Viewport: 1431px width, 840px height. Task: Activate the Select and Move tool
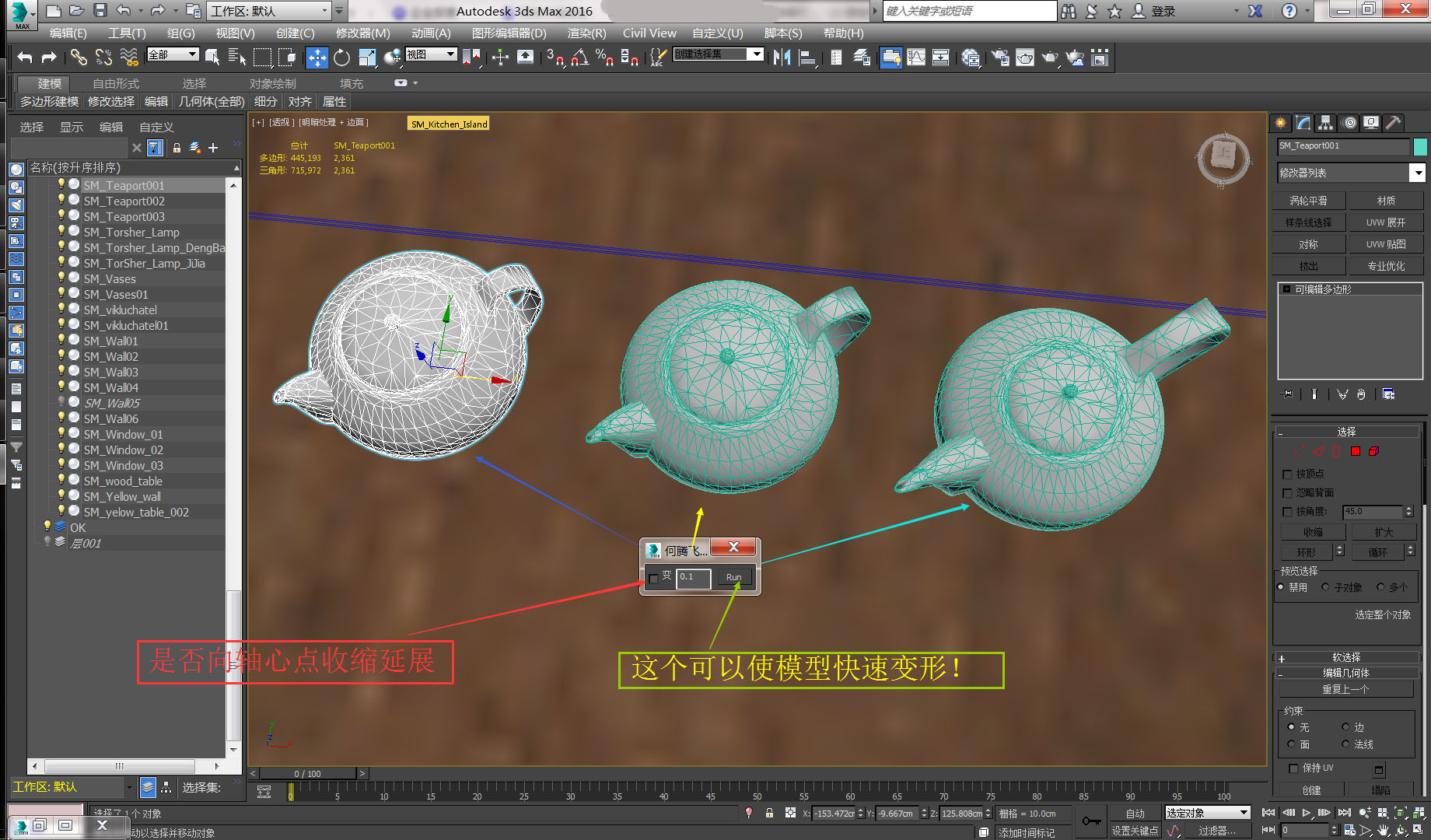317,57
